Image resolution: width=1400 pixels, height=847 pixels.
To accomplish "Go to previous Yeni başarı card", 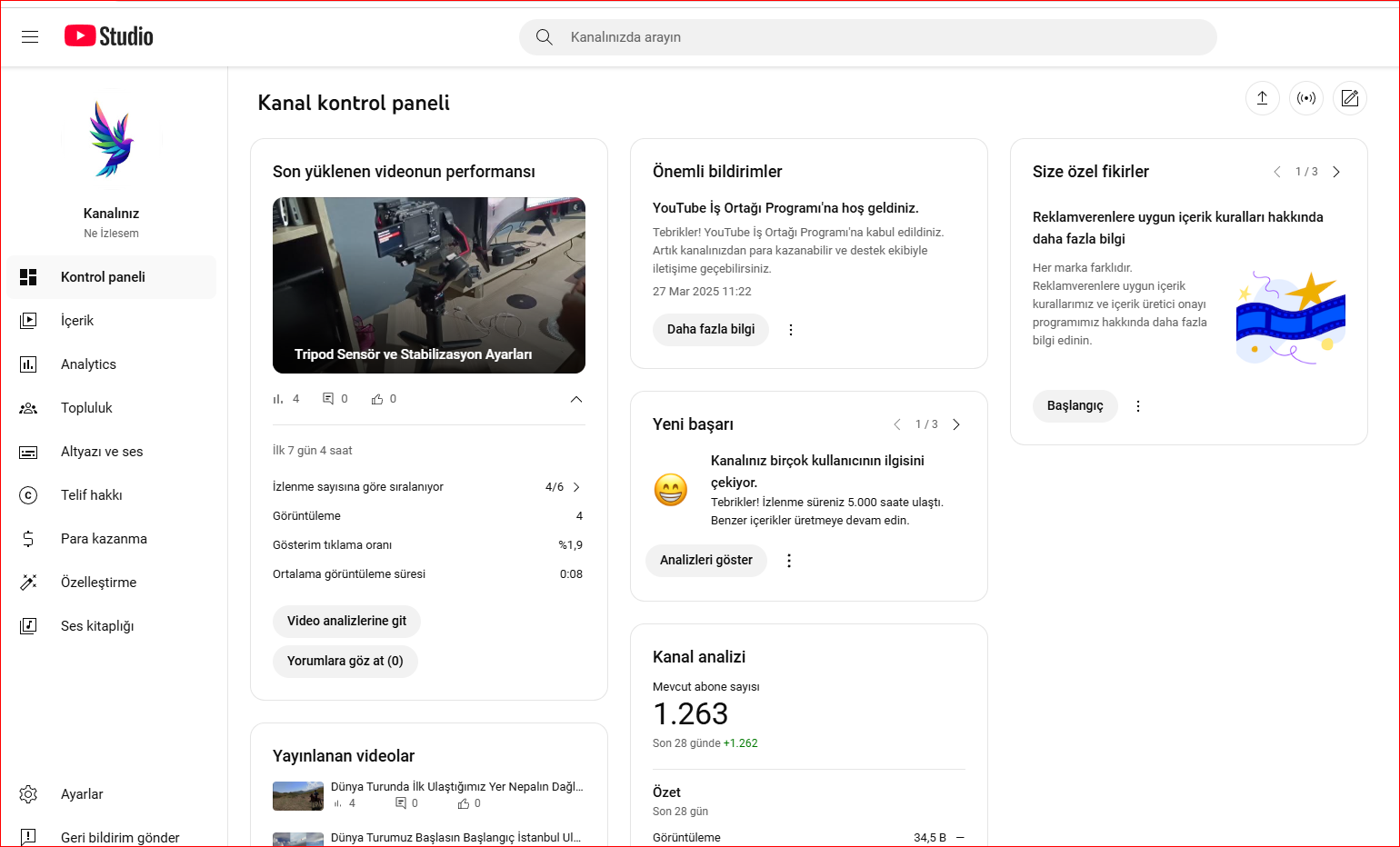I will point(897,424).
